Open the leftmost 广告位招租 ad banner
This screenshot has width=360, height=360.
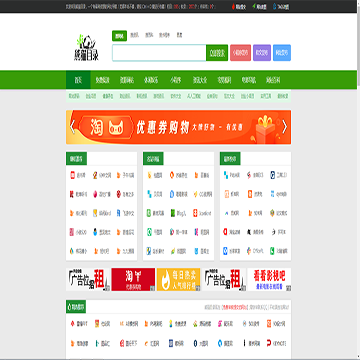(x=88, y=279)
